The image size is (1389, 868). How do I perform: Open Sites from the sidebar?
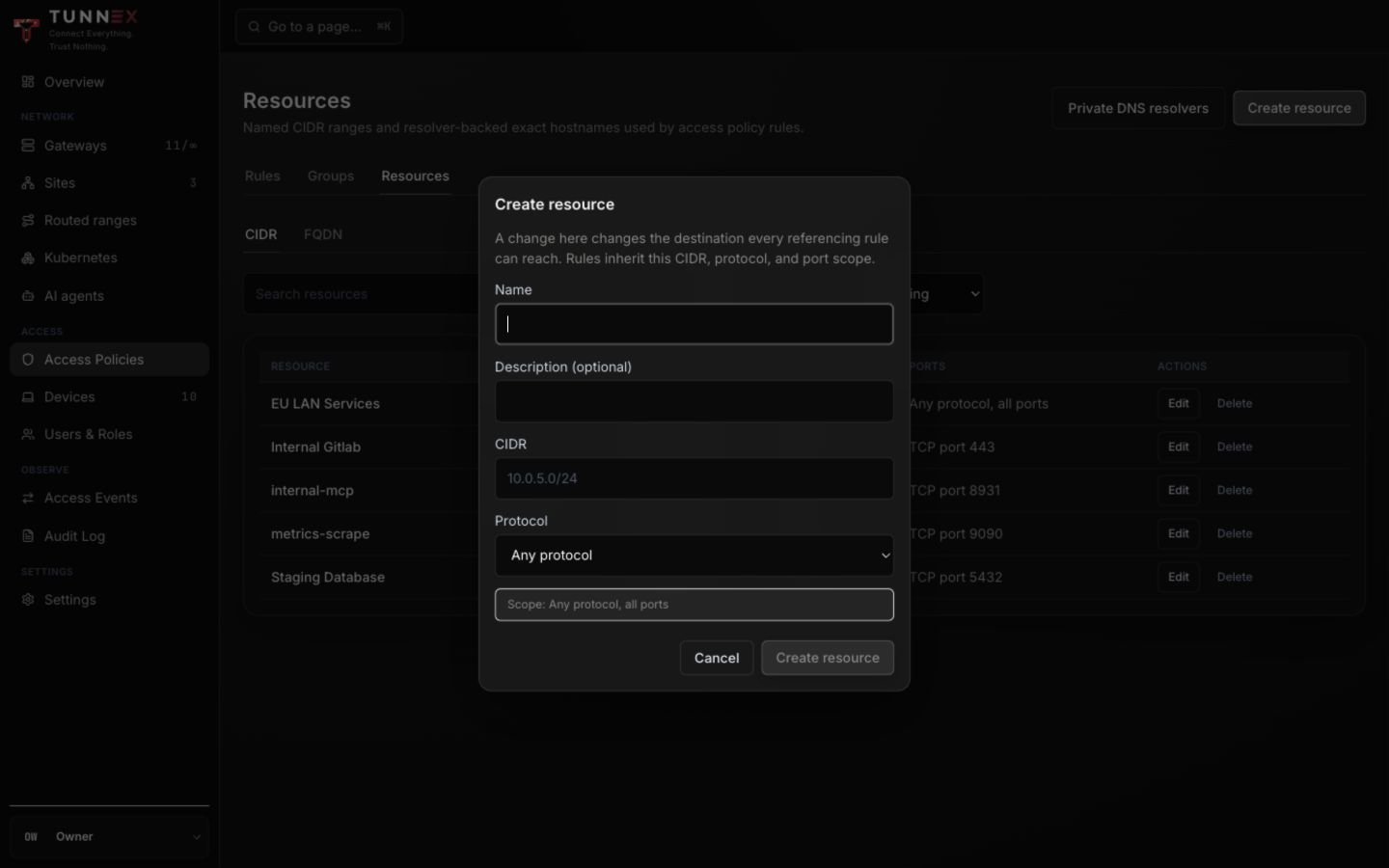tap(109, 183)
